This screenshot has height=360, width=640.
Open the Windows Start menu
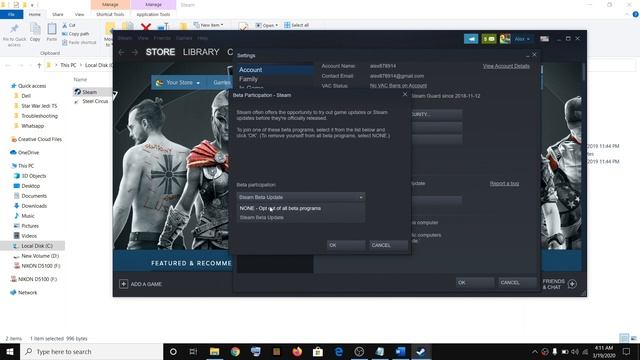point(10,351)
